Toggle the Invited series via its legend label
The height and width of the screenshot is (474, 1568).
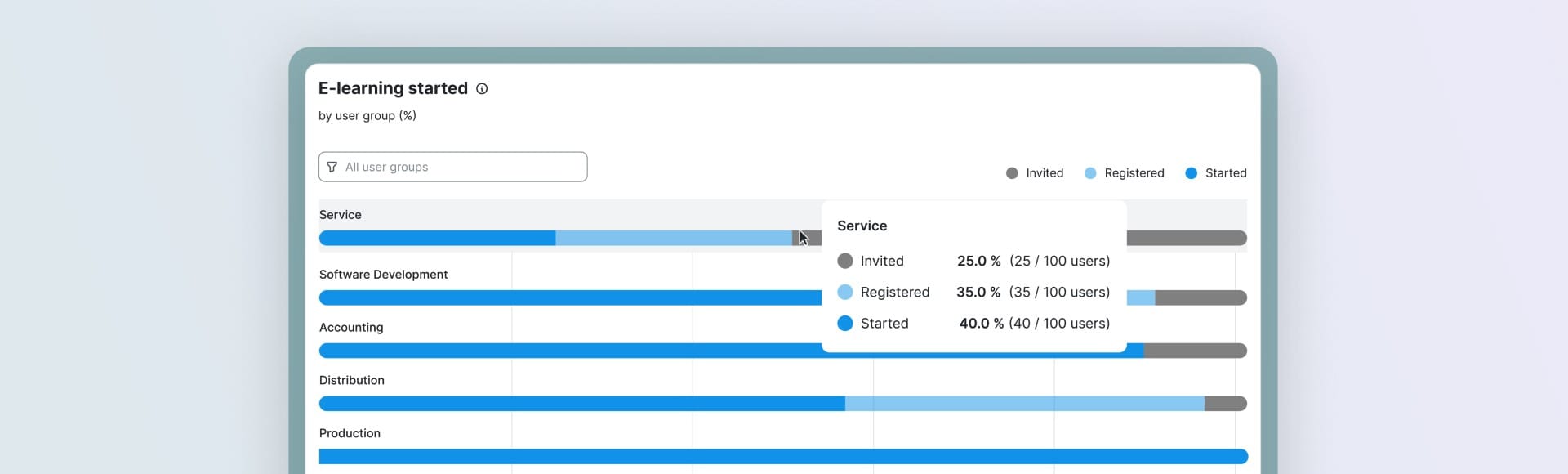click(1045, 173)
